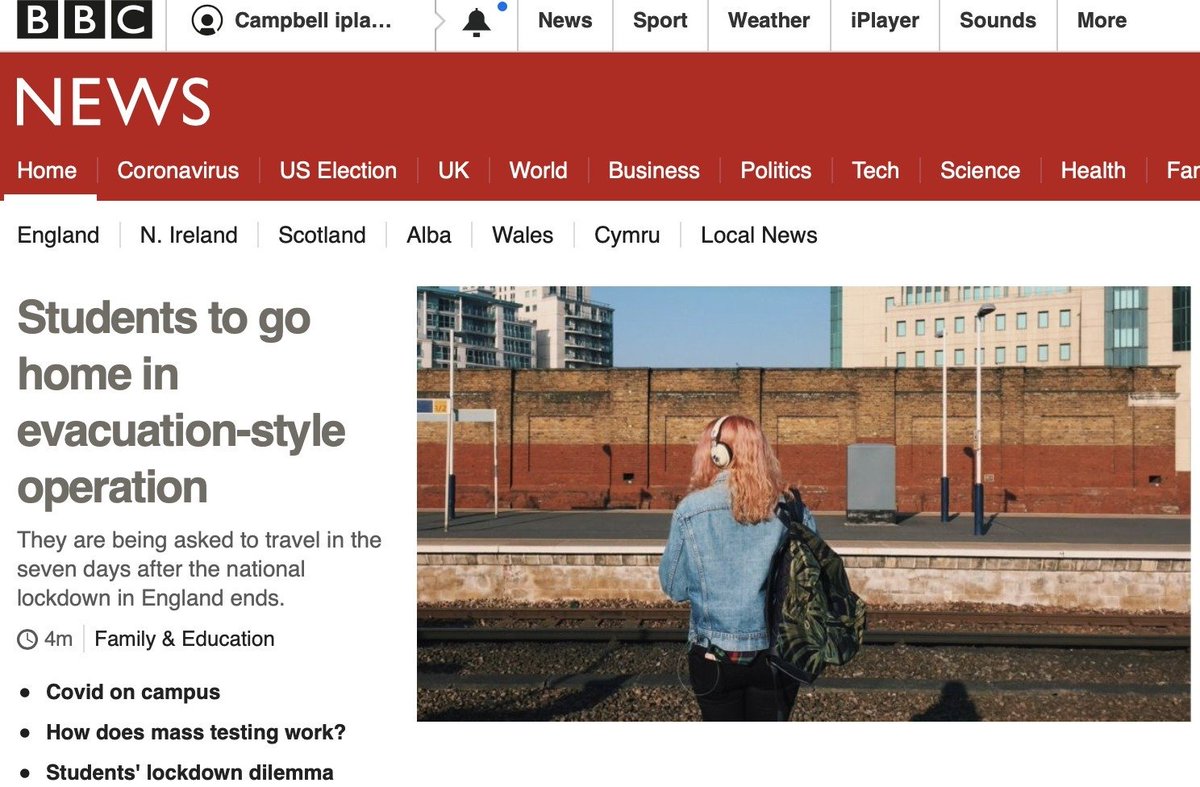Select the Science tab
The height and width of the screenshot is (787, 1200).
pyautogui.click(x=980, y=171)
